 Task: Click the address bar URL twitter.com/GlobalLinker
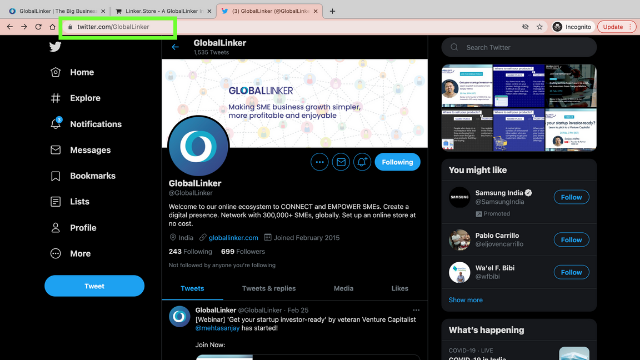click(x=113, y=27)
